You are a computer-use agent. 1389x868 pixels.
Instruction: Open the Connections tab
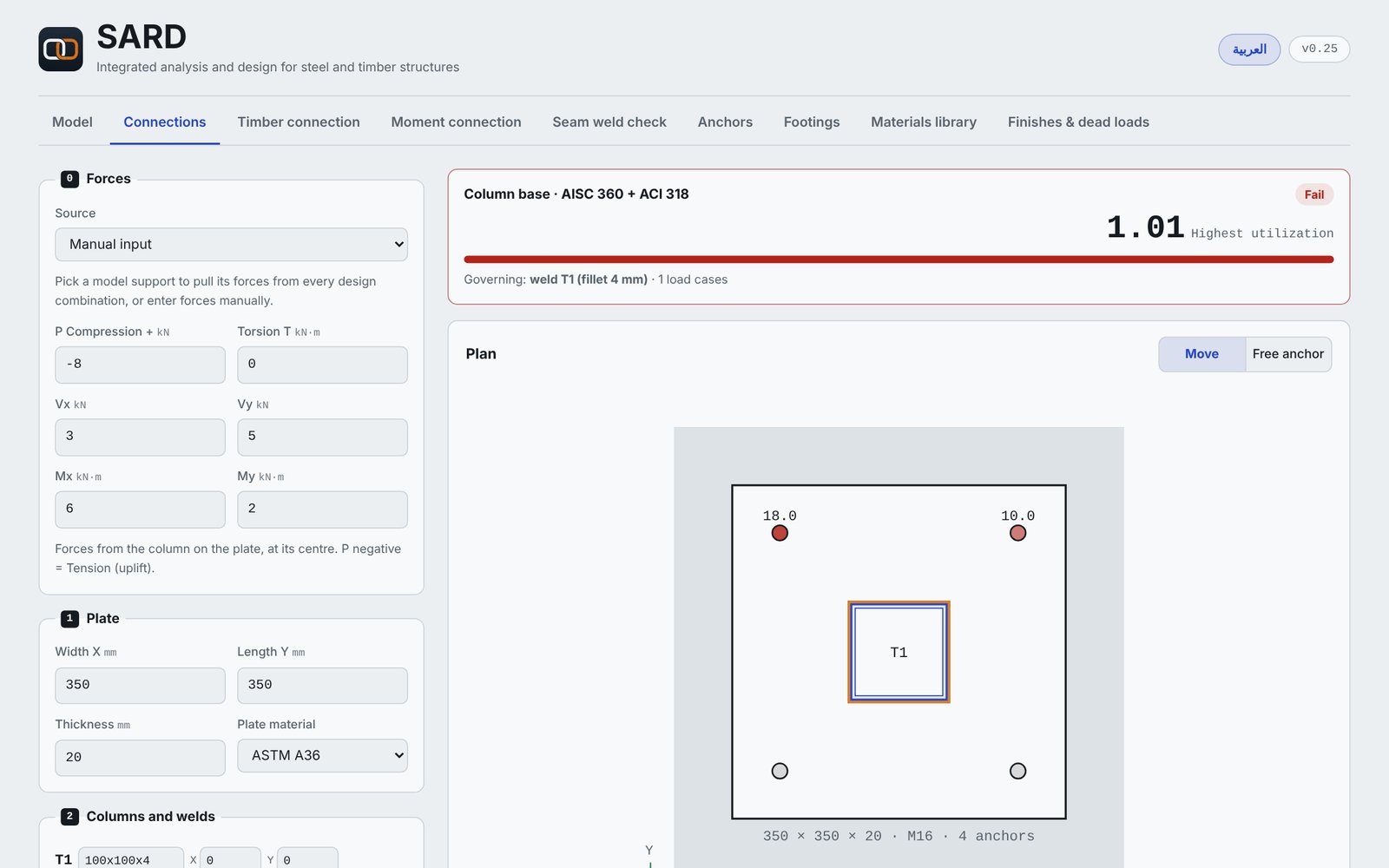[x=165, y=122]
